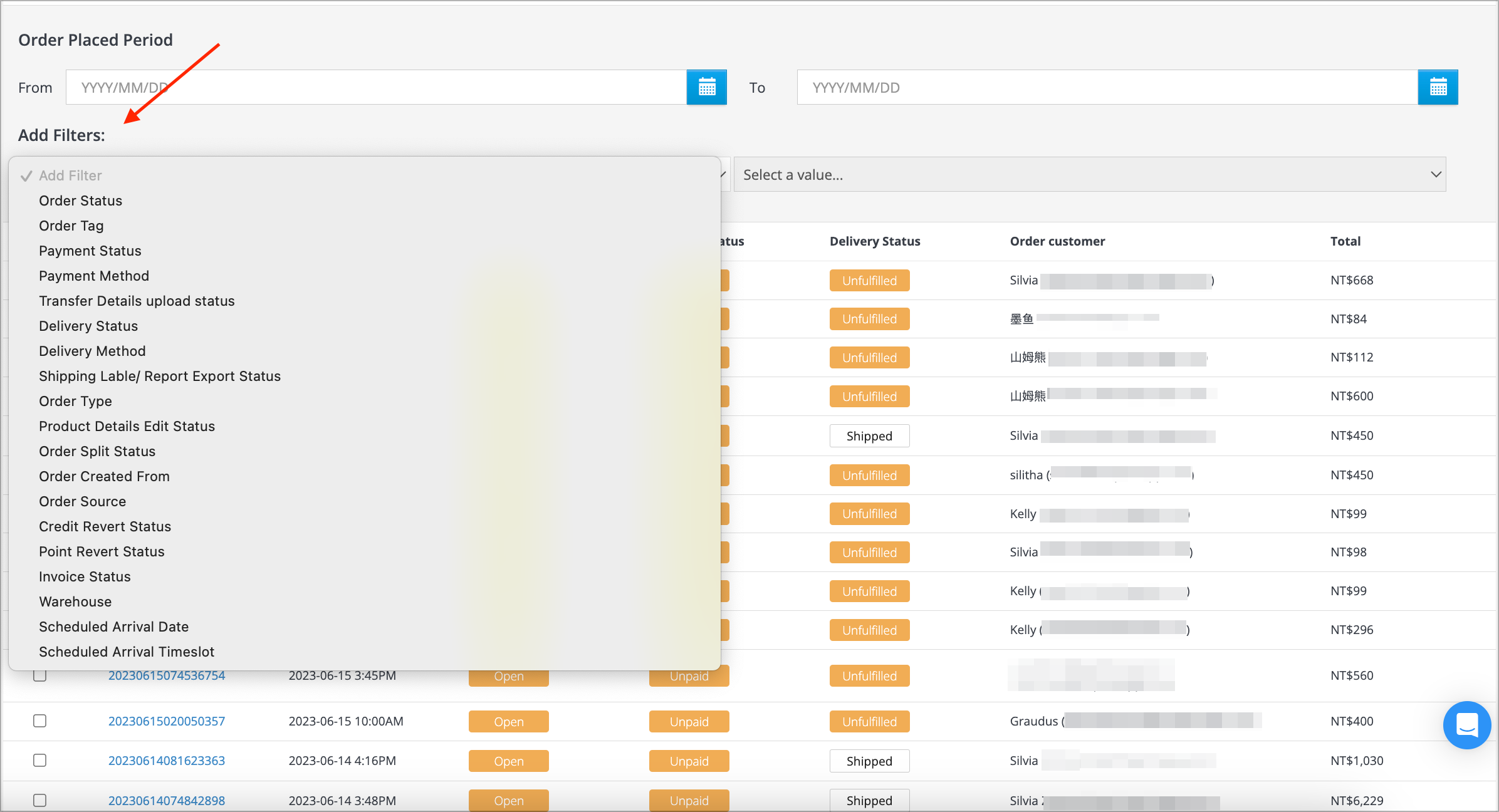Open the "Select a value..." dropdown
Viewport: 1499px width, 812px height.
(1089, 174)
